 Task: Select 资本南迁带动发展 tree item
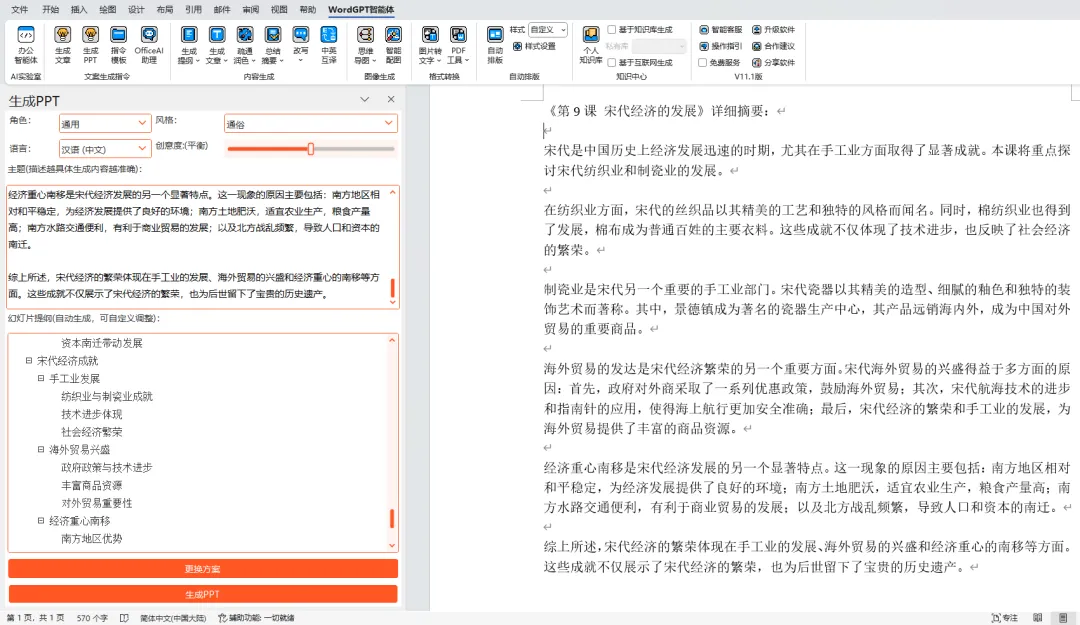tap(102, 342)
